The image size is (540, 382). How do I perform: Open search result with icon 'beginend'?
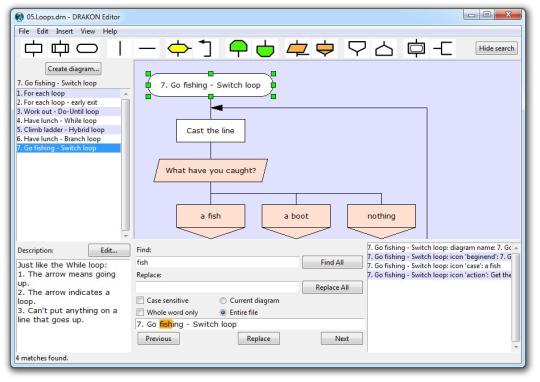click(439, 257)
